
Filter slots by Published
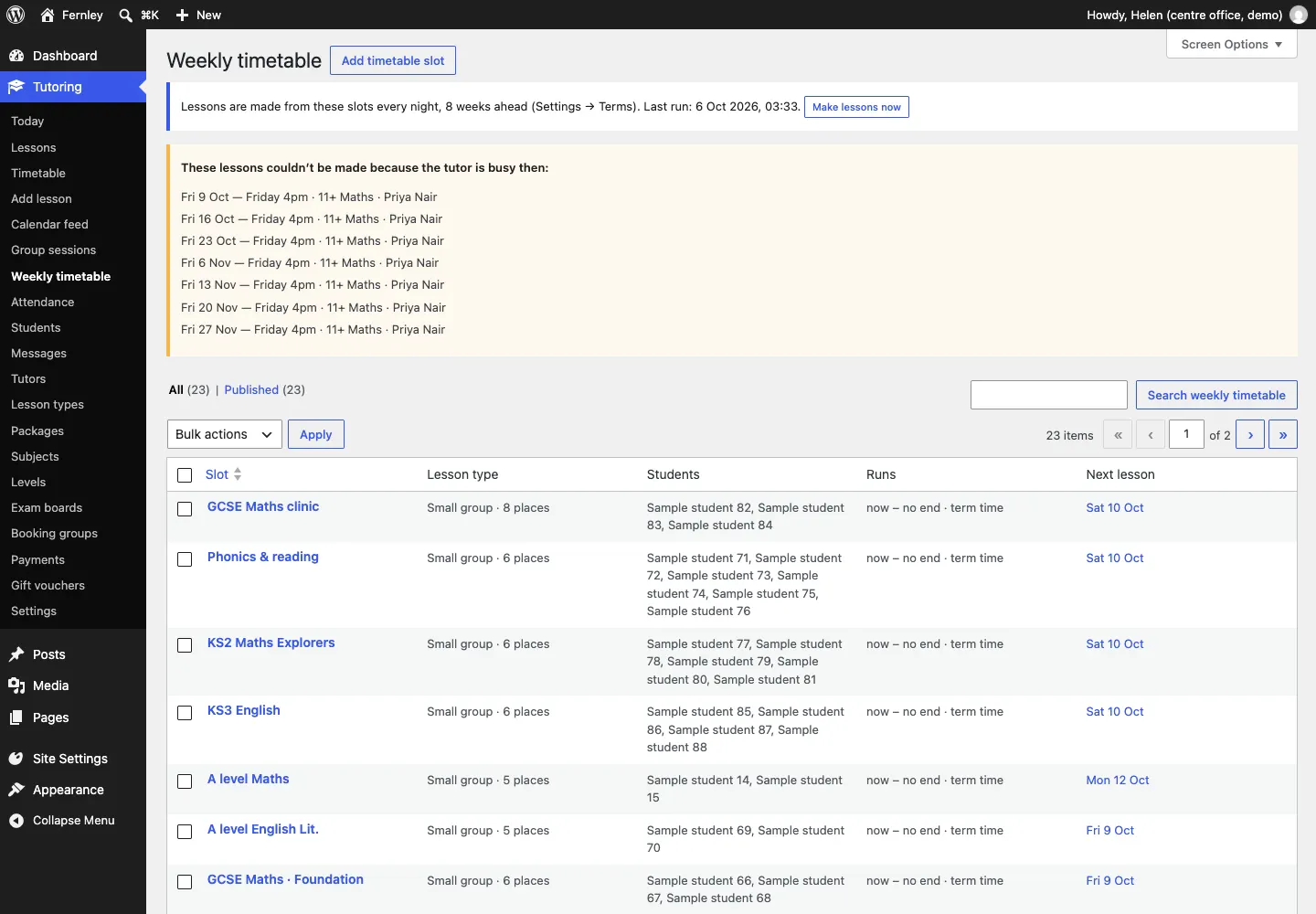coord(251,389)
